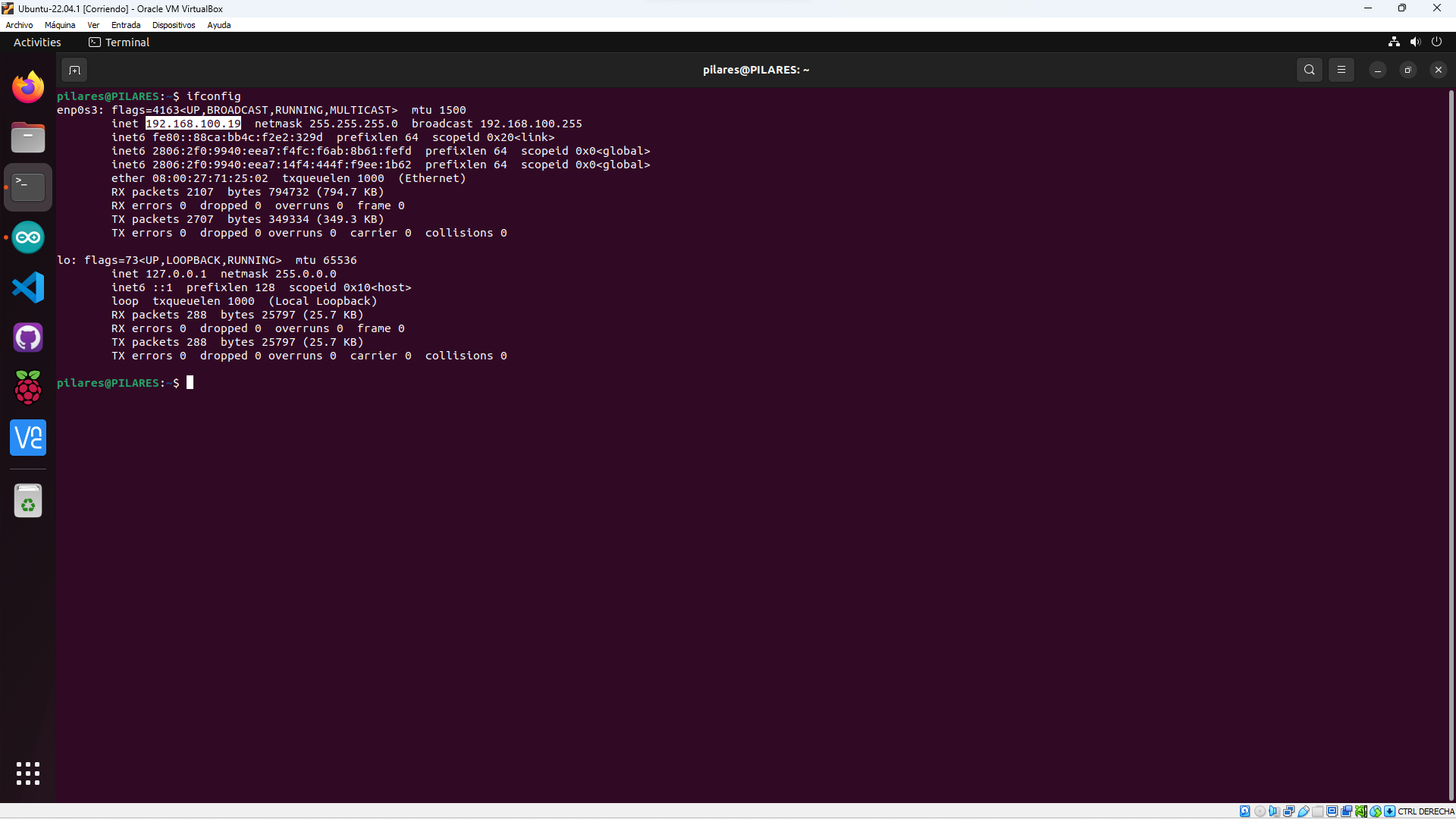Open the Activities overview
Viewport: 1456px width, 819px height.
(x=37, y=42)
